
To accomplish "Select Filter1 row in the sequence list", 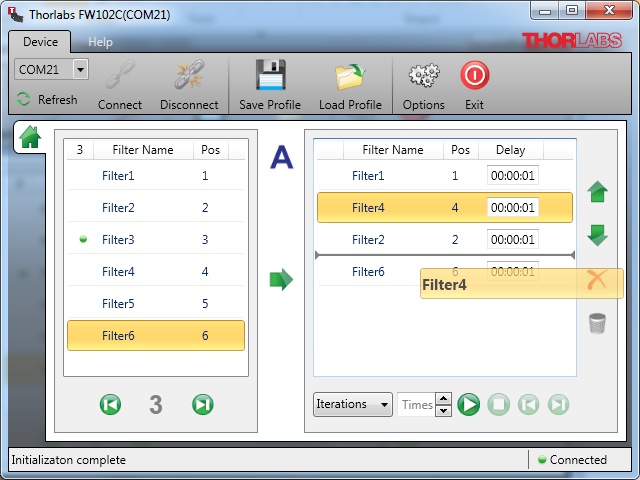I will [x=445, y=176].
